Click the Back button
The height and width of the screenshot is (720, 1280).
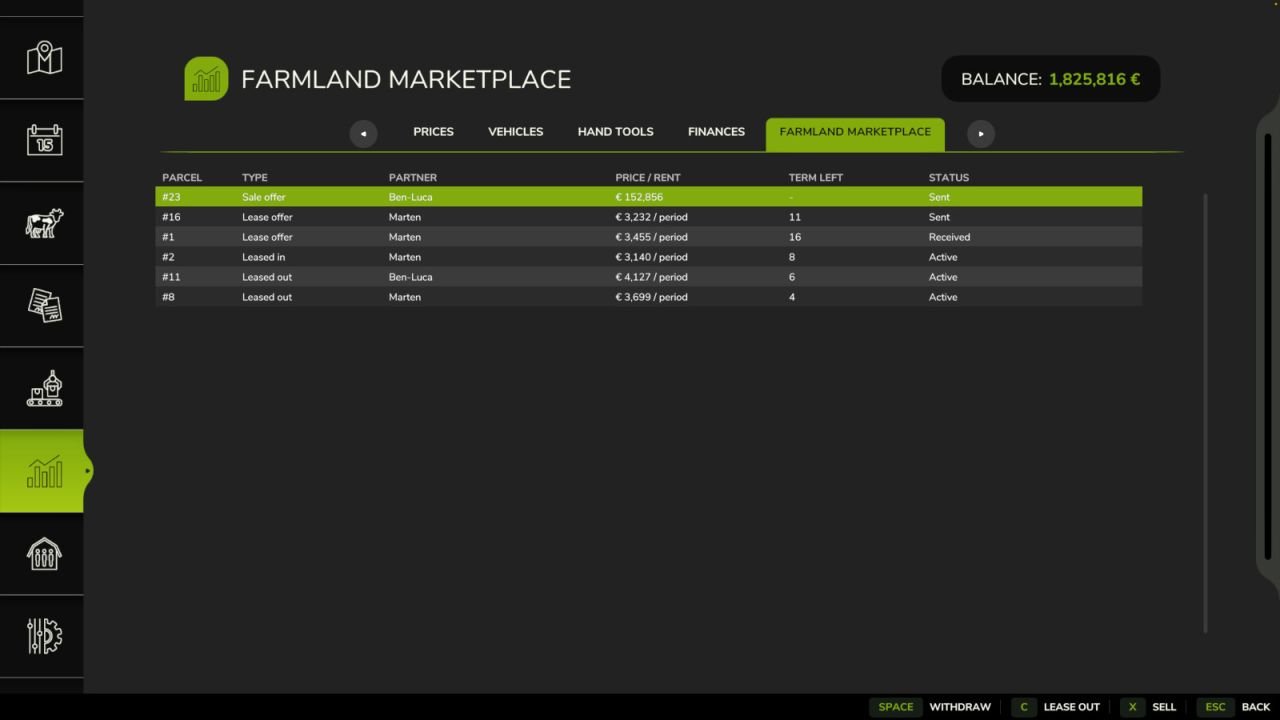(1233, 707)
